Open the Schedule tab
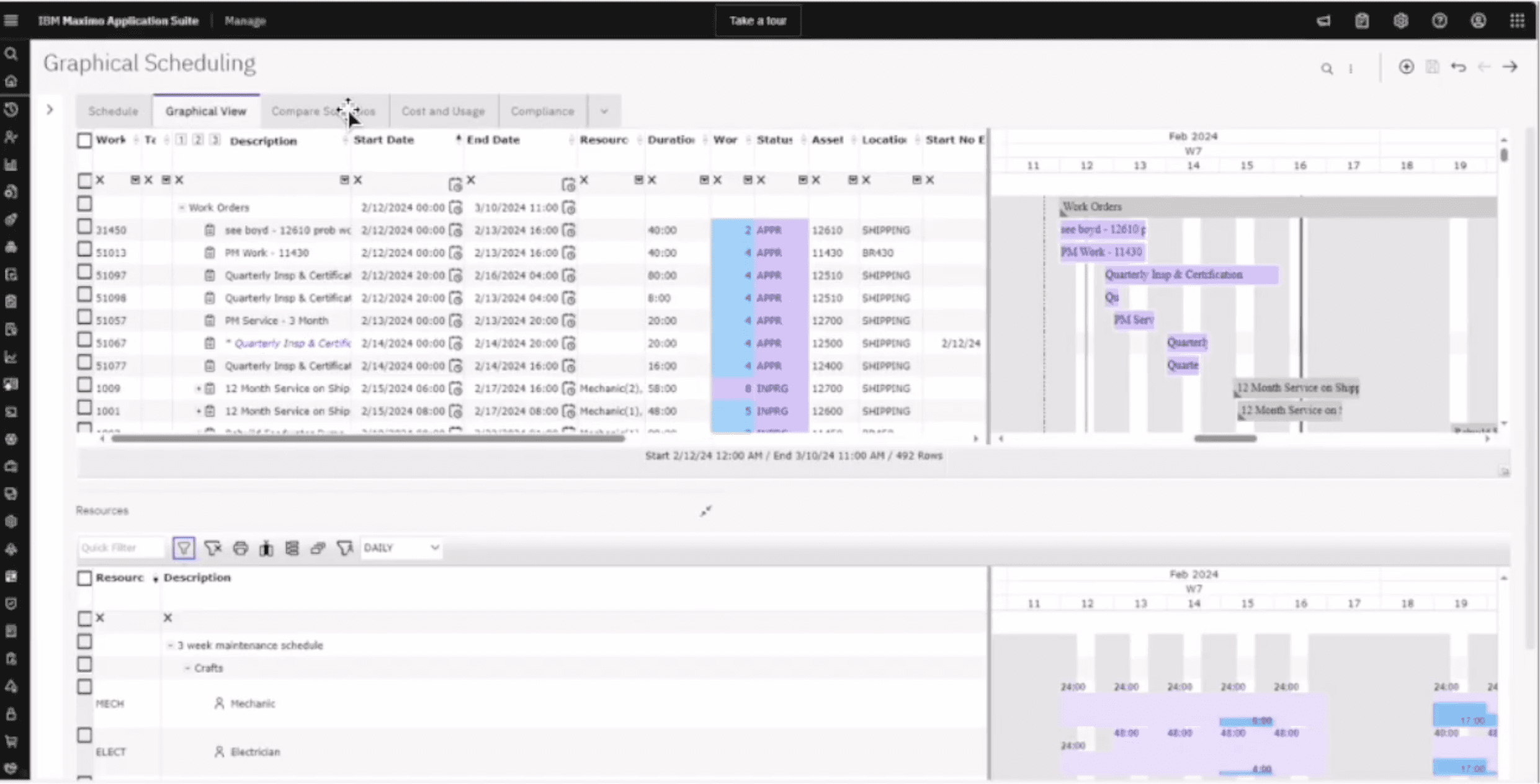Image resolution: width=1540 pixels, height=784 pixels. point(113,112)
